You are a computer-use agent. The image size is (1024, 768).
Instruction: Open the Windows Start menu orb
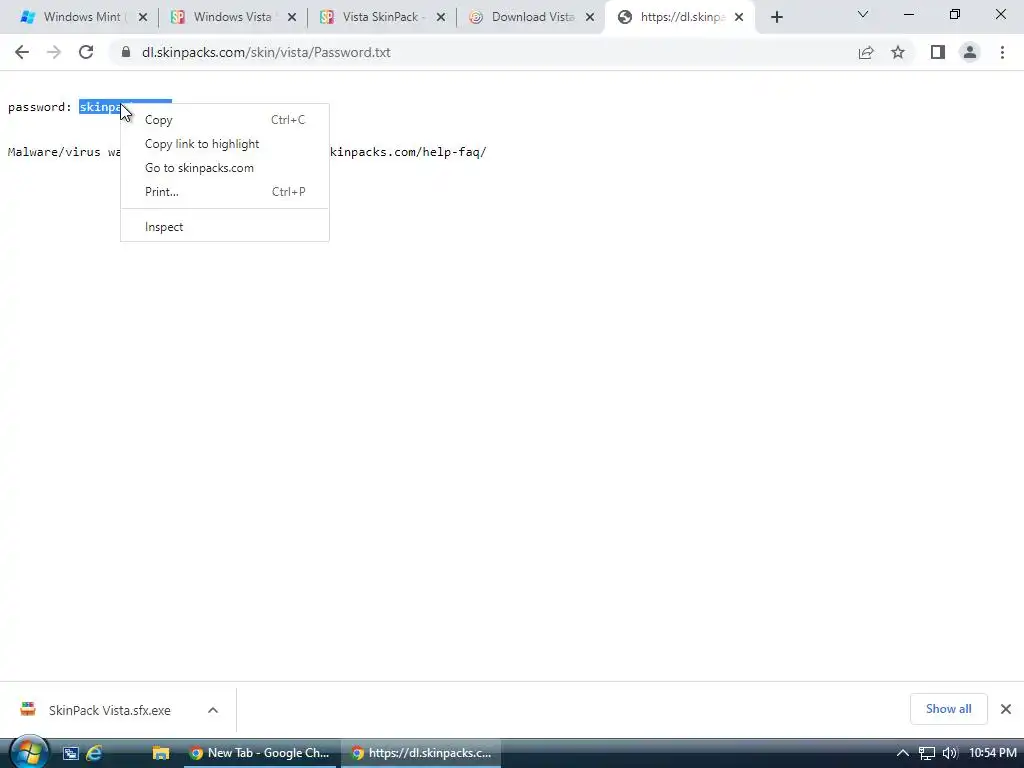coord(29,752)
